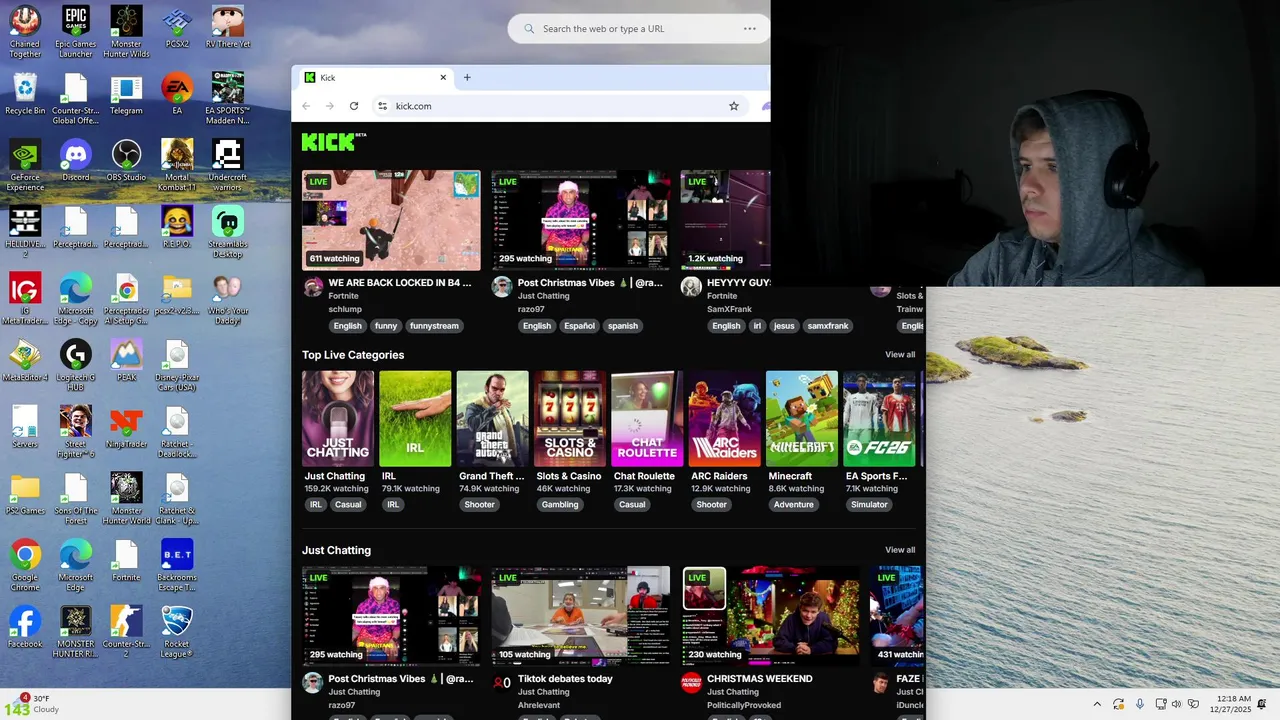
Task: Launch the EA app icon
Action: (177, 94)
